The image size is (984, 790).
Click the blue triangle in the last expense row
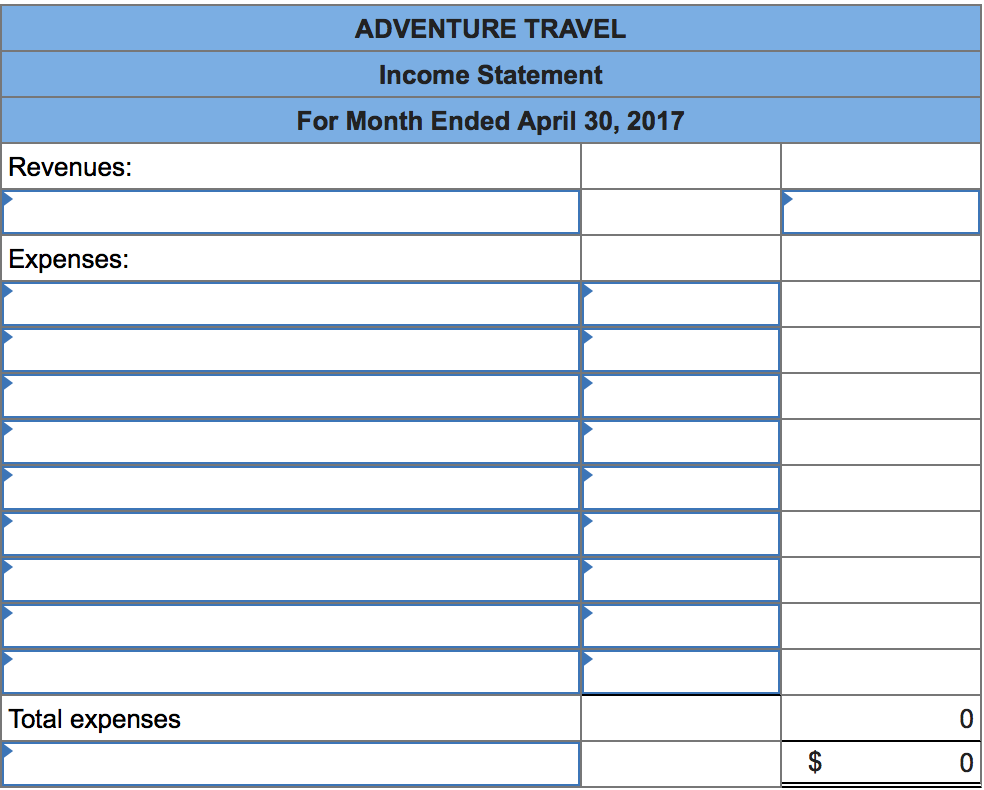click(x=9, y=658)
